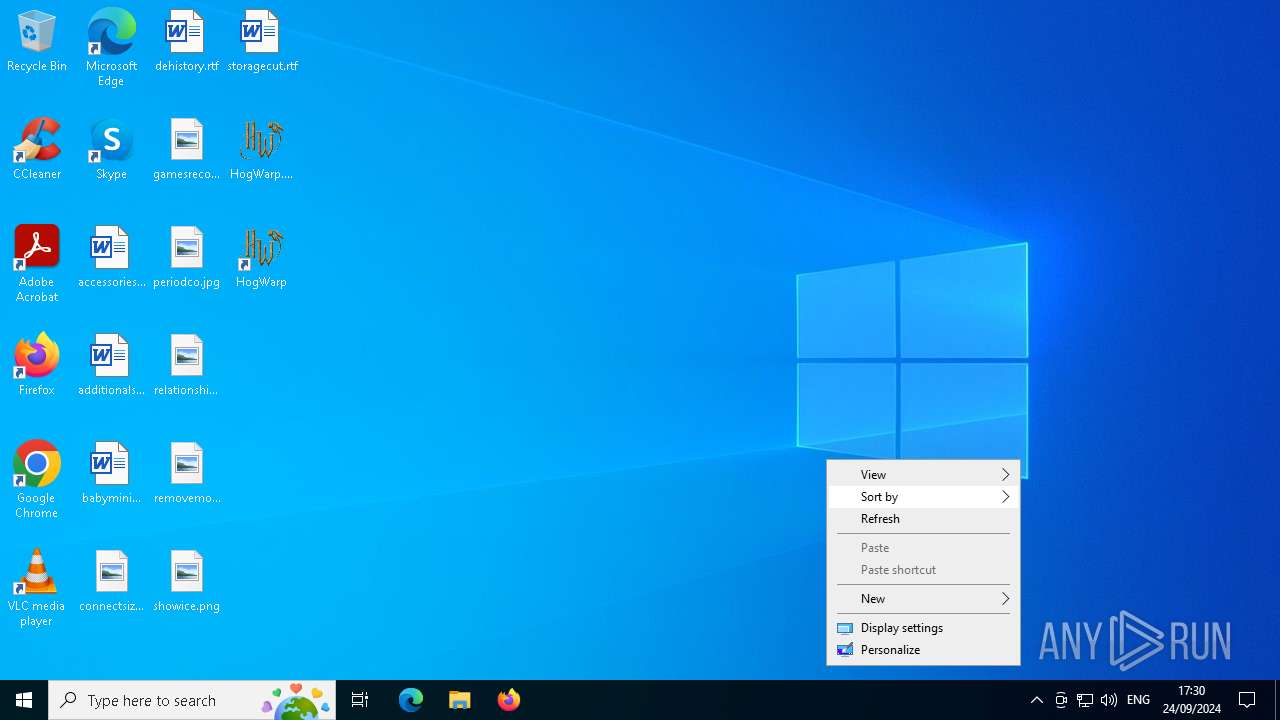Open the clock showing 17:30
The image size is (1280, 720).
tap(1191, 700)
